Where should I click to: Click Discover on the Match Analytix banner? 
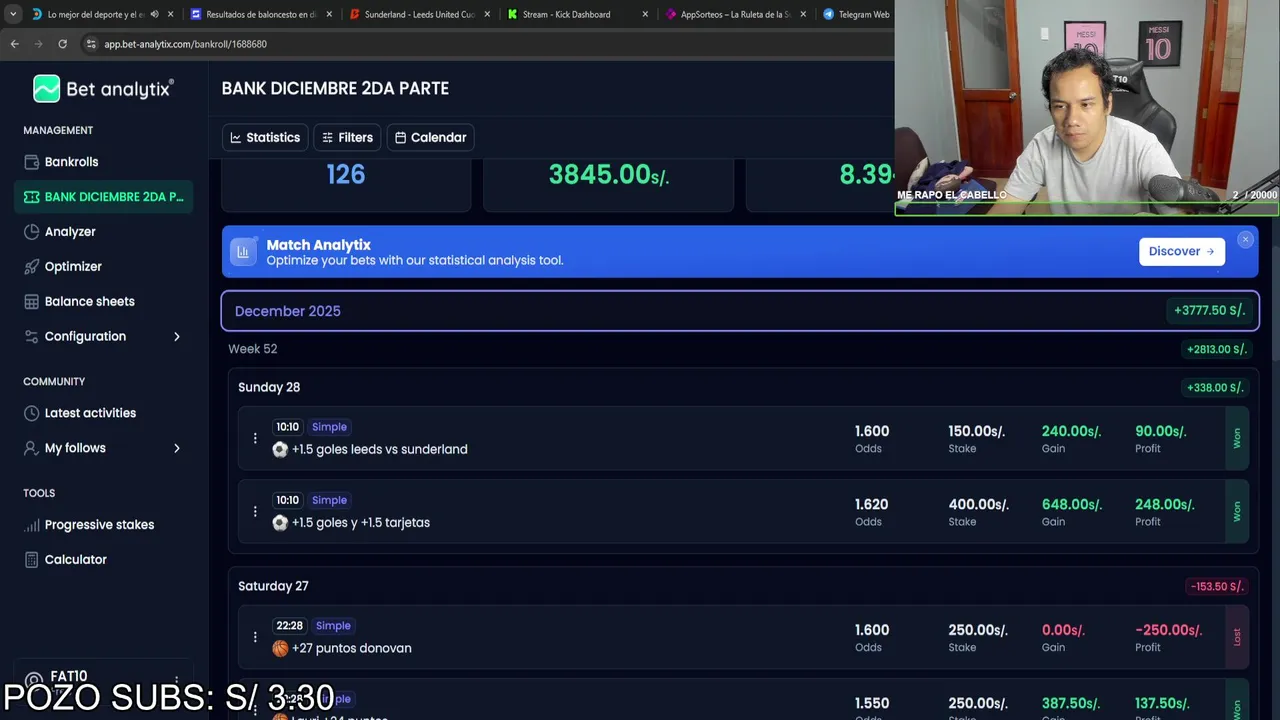1181,252
